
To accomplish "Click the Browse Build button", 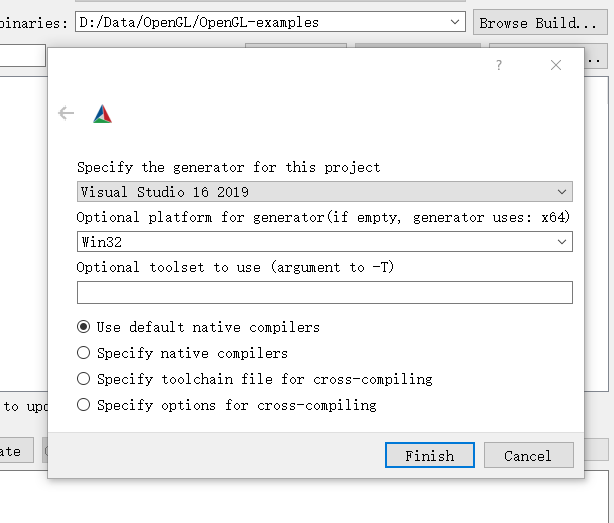I will (x=541, y=22).
